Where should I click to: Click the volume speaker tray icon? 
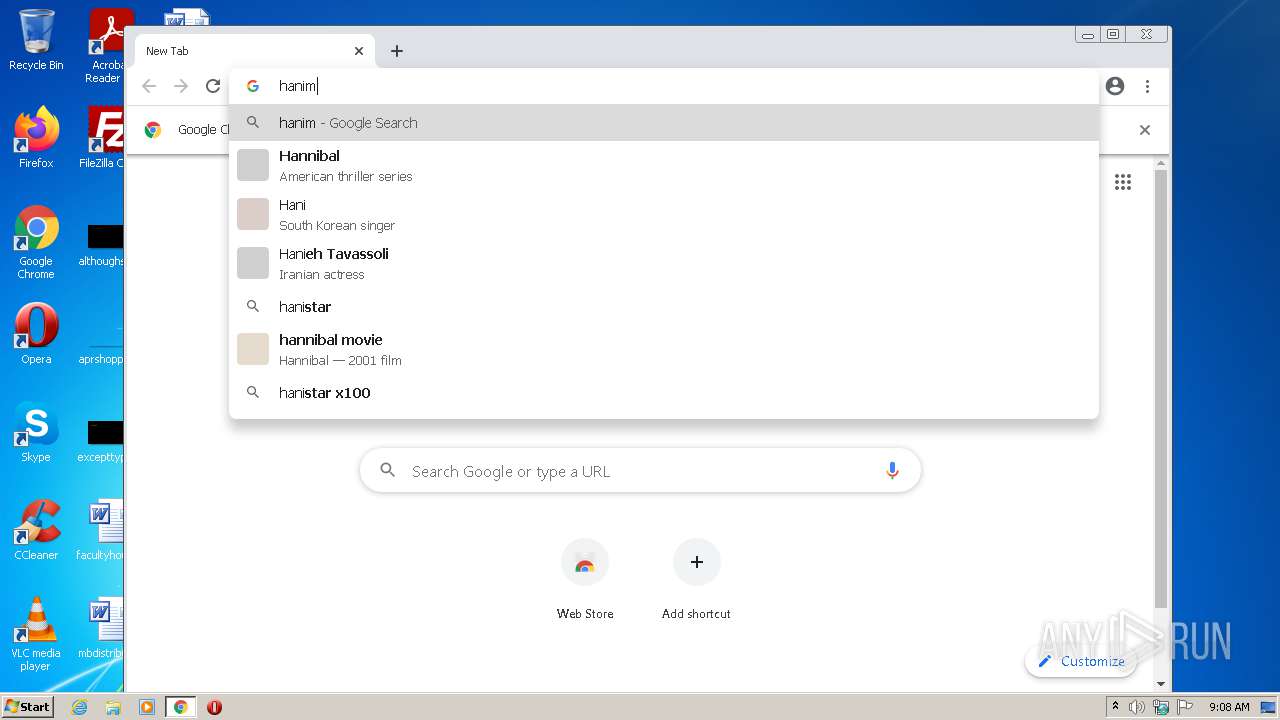pos(1137,707)
